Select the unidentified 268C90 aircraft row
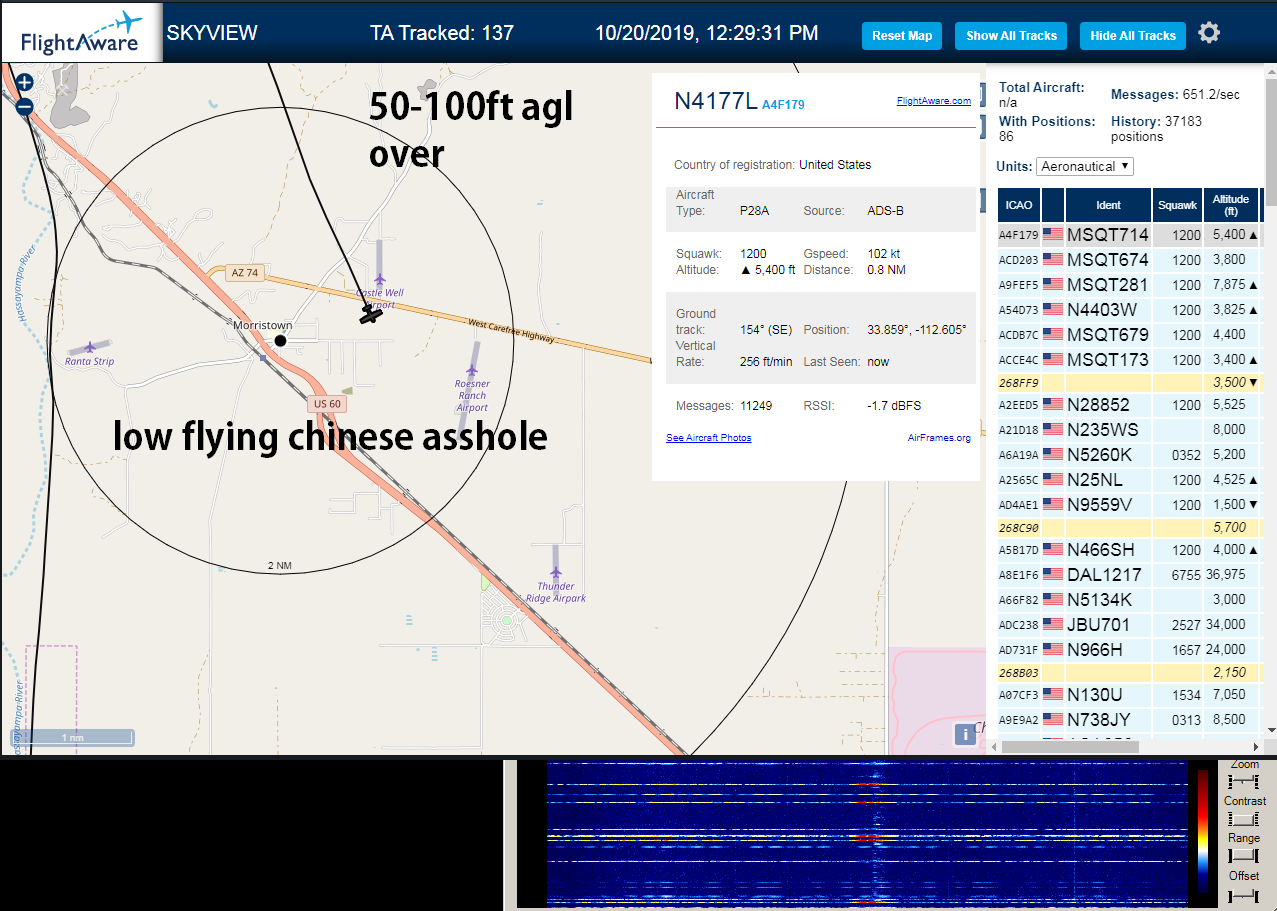This screenshot has height=911, width=1277. pos(1129,527)
